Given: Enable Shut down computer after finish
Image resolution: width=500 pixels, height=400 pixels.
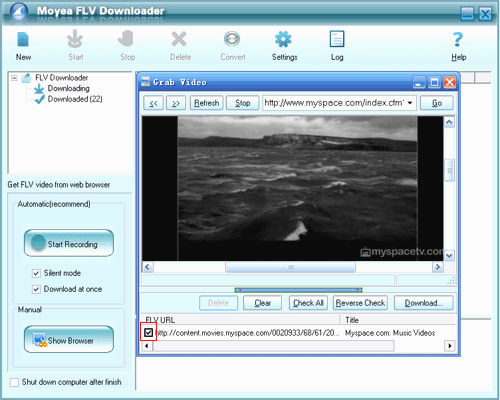Looking at the screenshot, I should coord(14,382).
